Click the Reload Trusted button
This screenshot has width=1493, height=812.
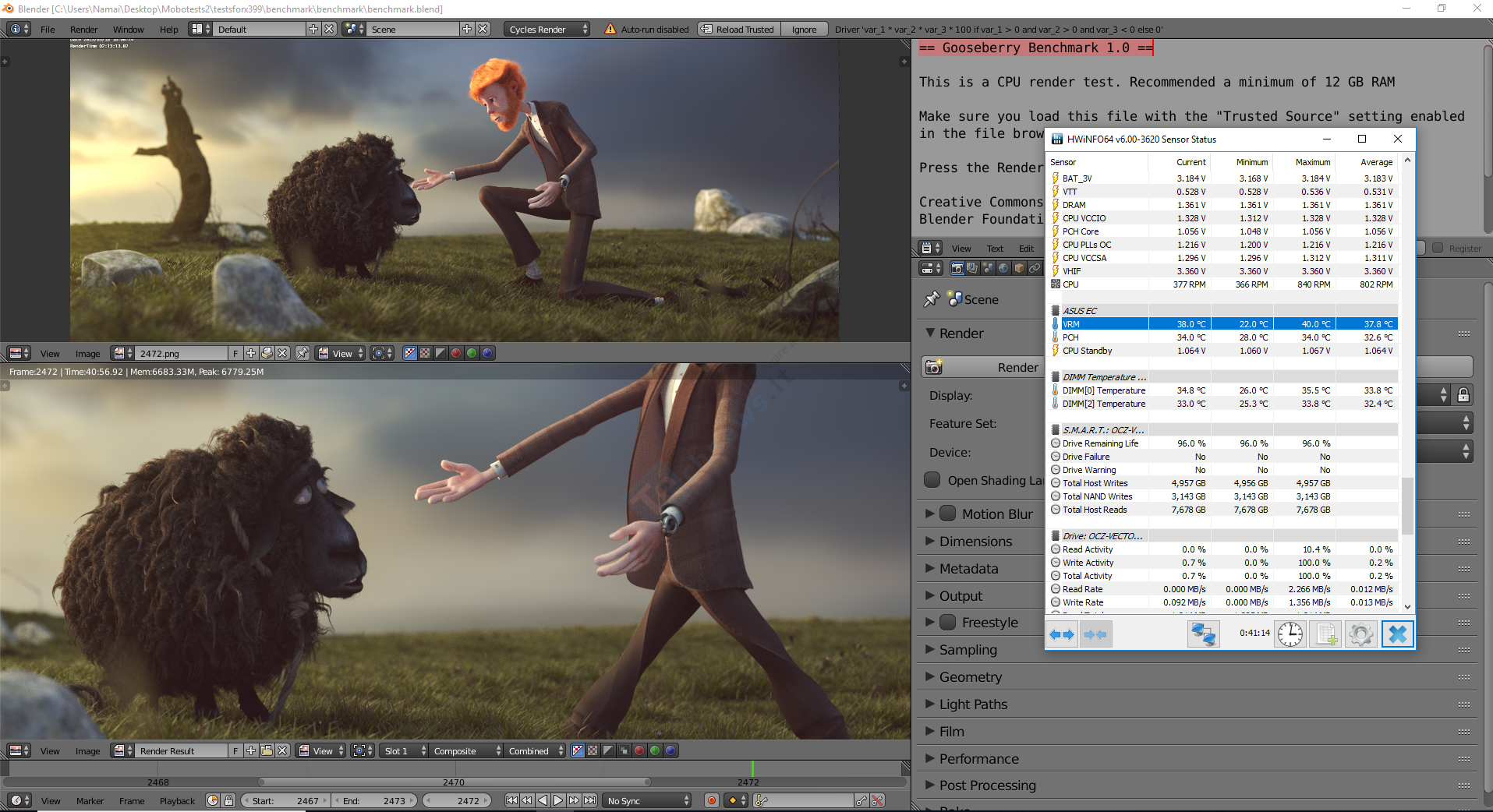pyautogui.click(x=738, y=29)
